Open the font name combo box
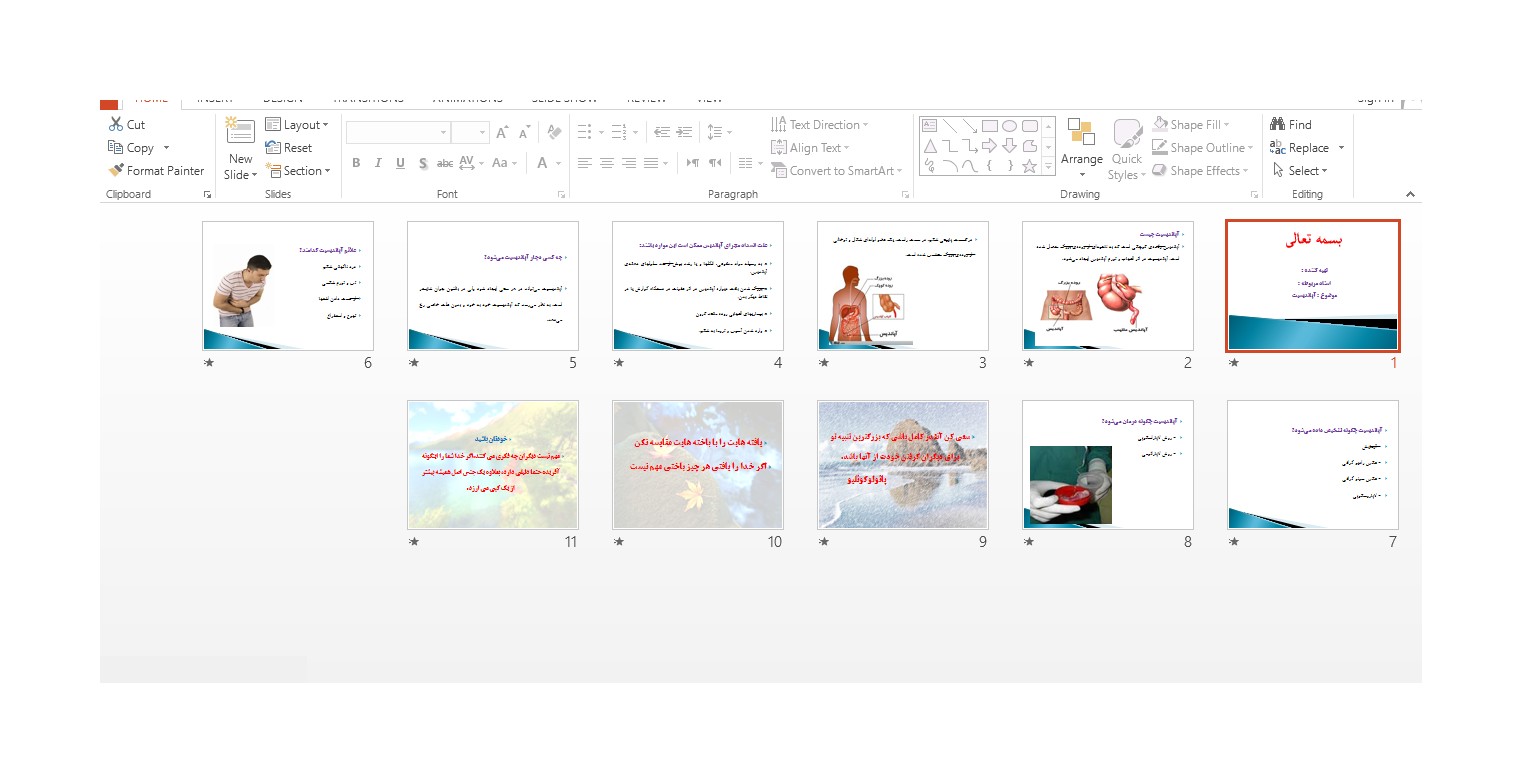1522x783 pixels. 398,132
